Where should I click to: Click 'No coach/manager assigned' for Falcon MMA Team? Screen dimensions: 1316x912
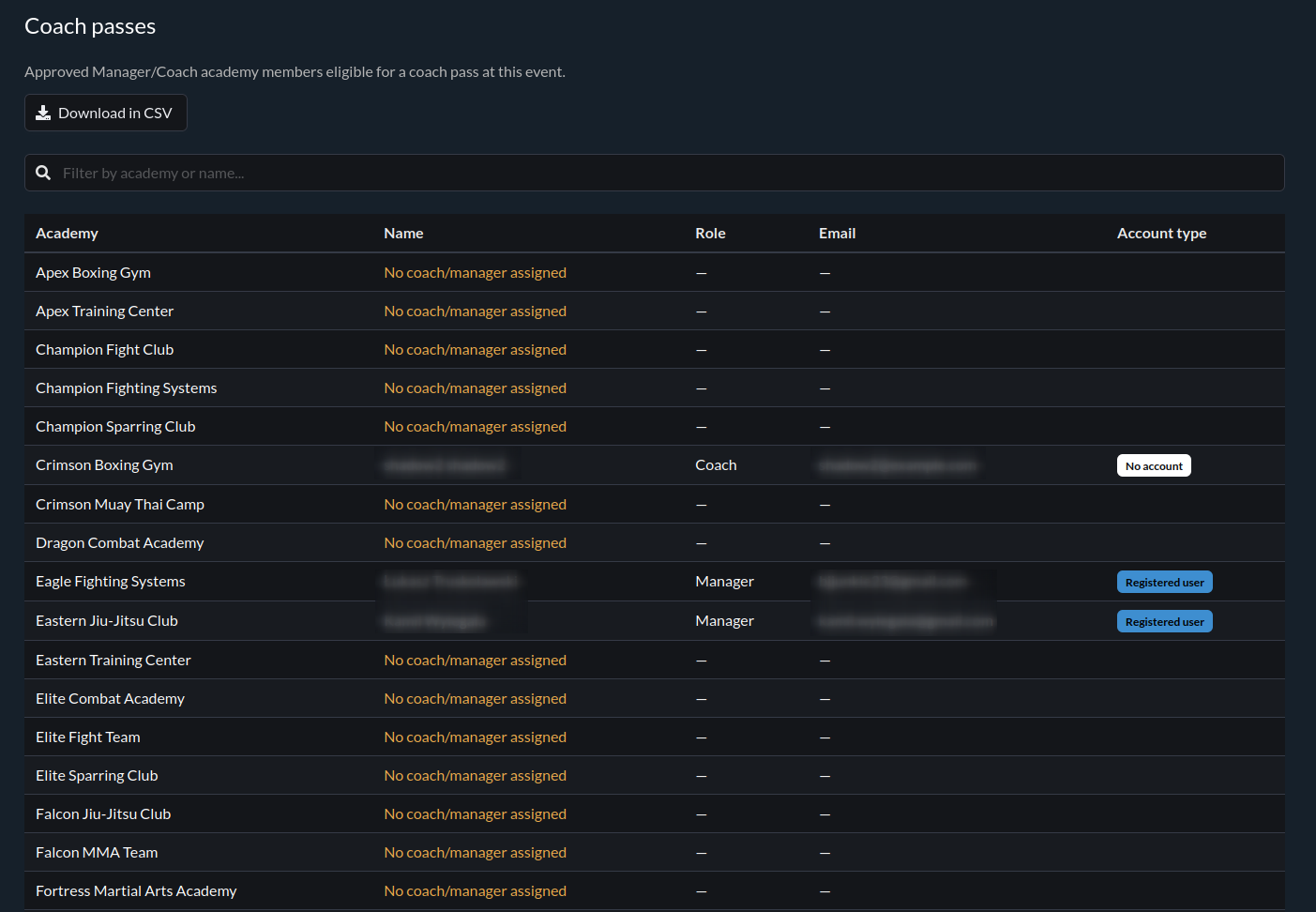475,853
